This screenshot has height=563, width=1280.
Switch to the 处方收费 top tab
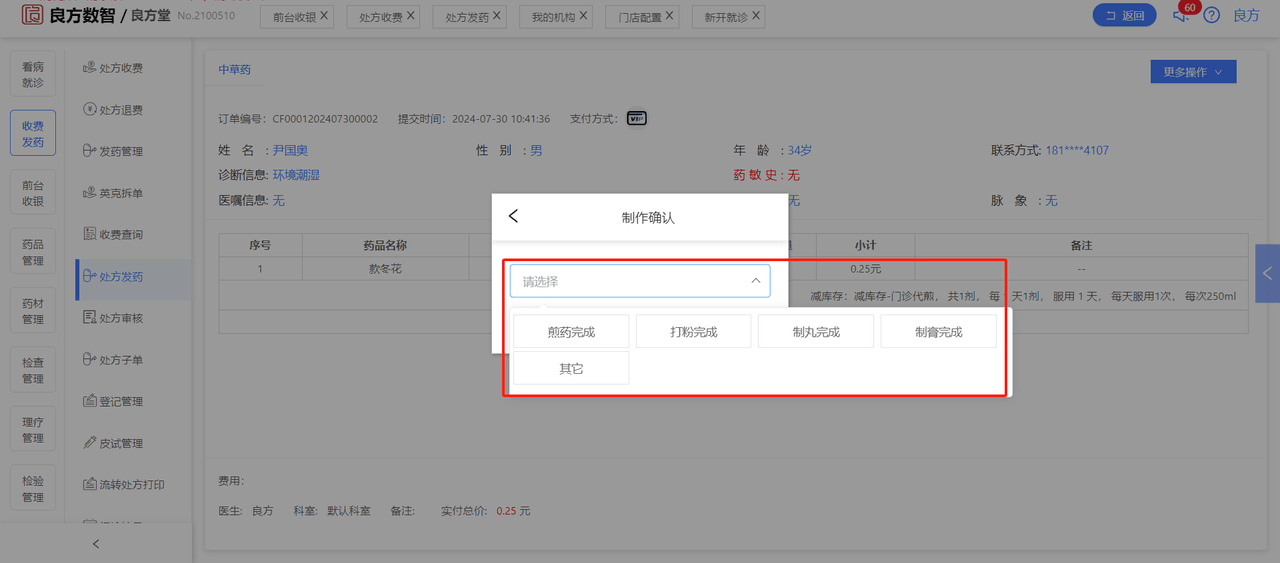pyautogui.click(x=380, y=17)
